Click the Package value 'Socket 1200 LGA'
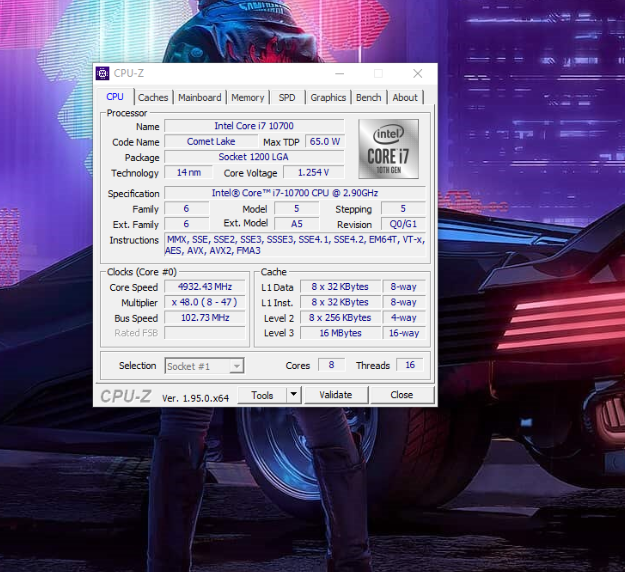 tap(254, 157)
